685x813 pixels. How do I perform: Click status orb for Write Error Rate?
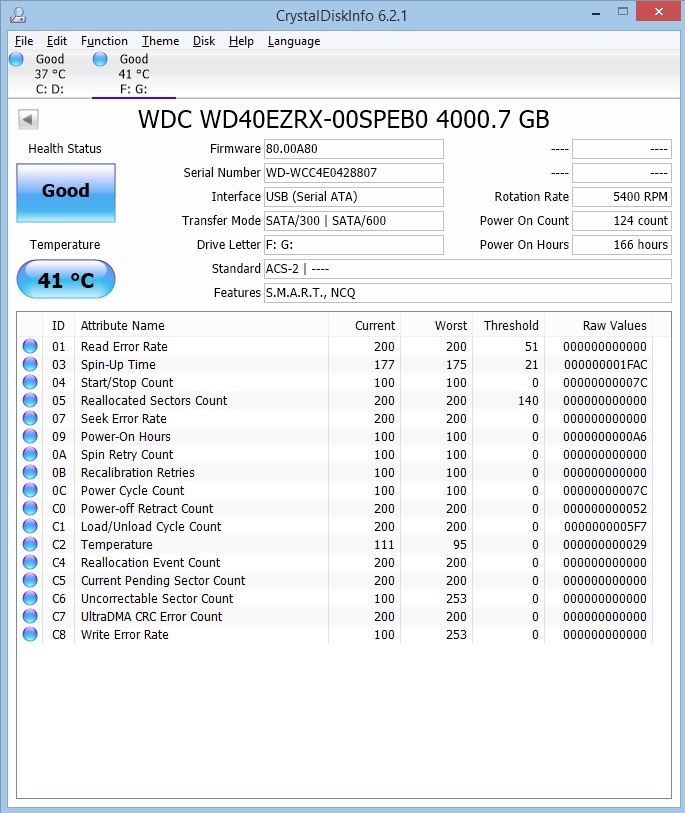pyautogui.click(x=30, y=634)
